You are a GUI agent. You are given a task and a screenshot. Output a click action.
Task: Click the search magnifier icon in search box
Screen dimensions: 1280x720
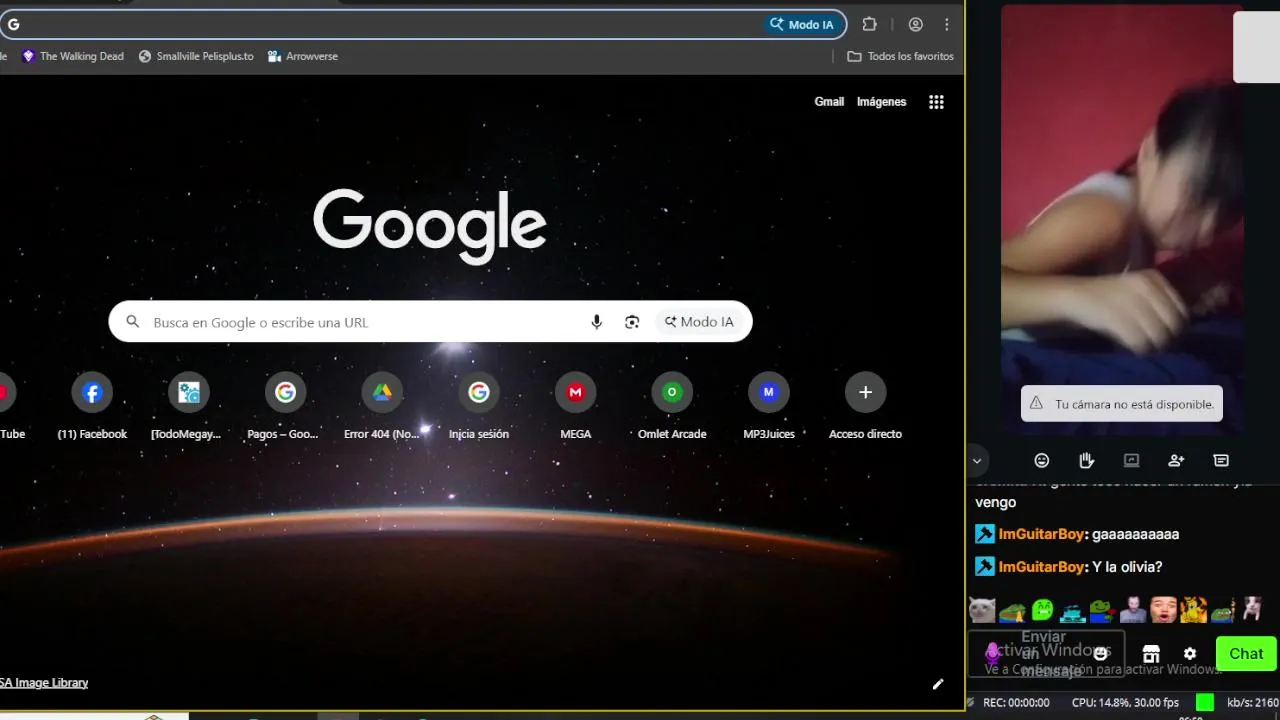[x=133, y=322]
